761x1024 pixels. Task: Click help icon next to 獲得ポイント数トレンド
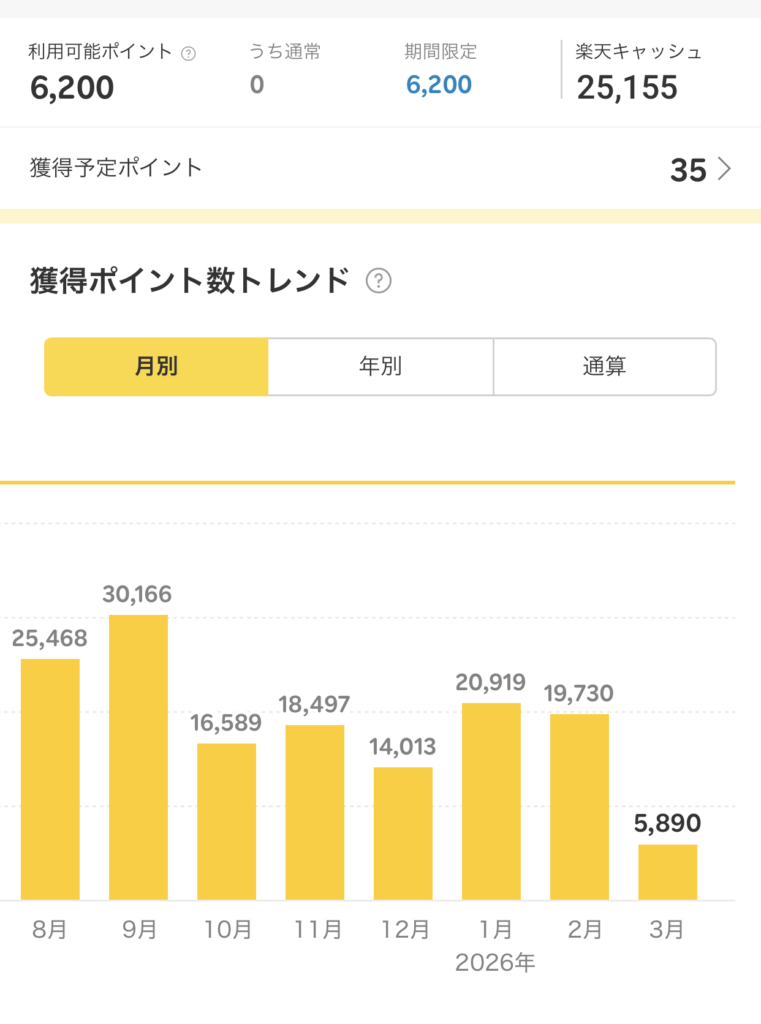(x=379, y=282)
